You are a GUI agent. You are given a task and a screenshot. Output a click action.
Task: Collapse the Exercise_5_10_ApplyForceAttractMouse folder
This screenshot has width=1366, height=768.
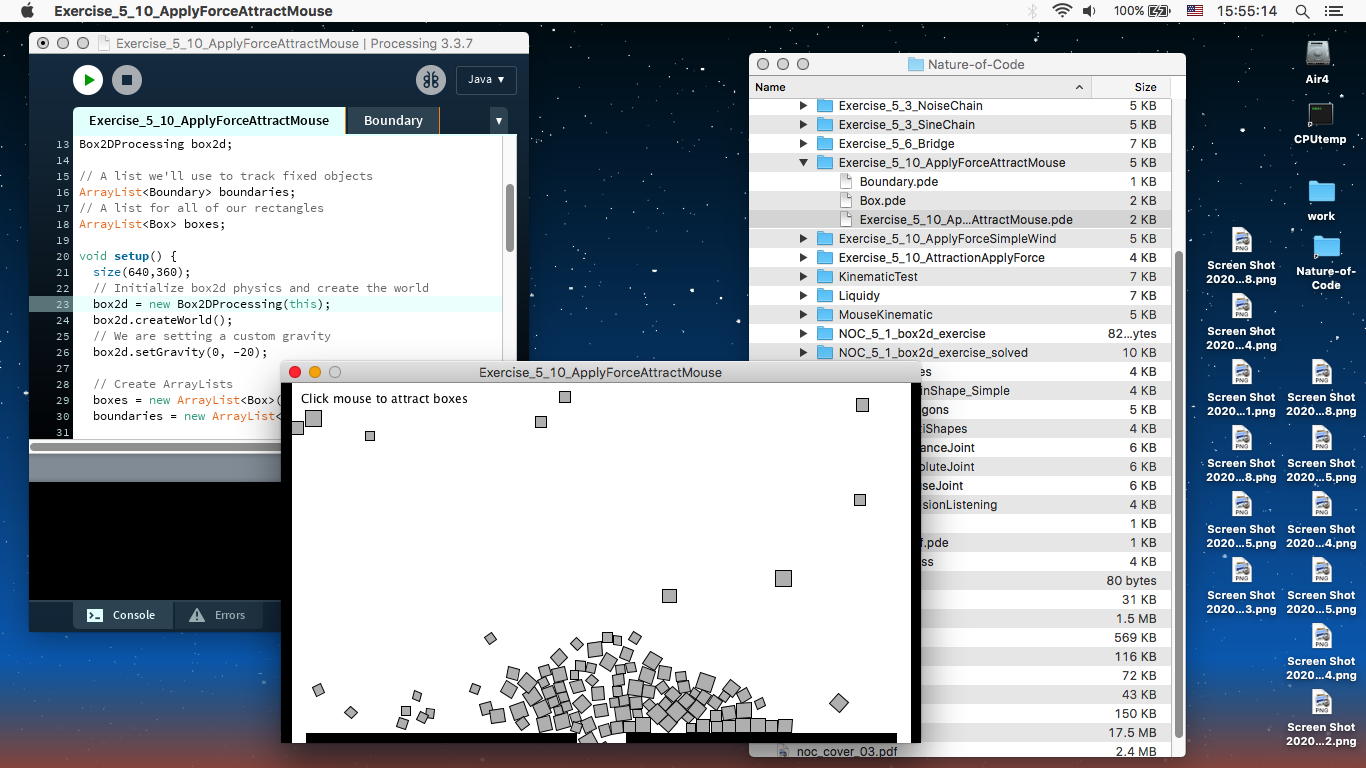[803, 163]
